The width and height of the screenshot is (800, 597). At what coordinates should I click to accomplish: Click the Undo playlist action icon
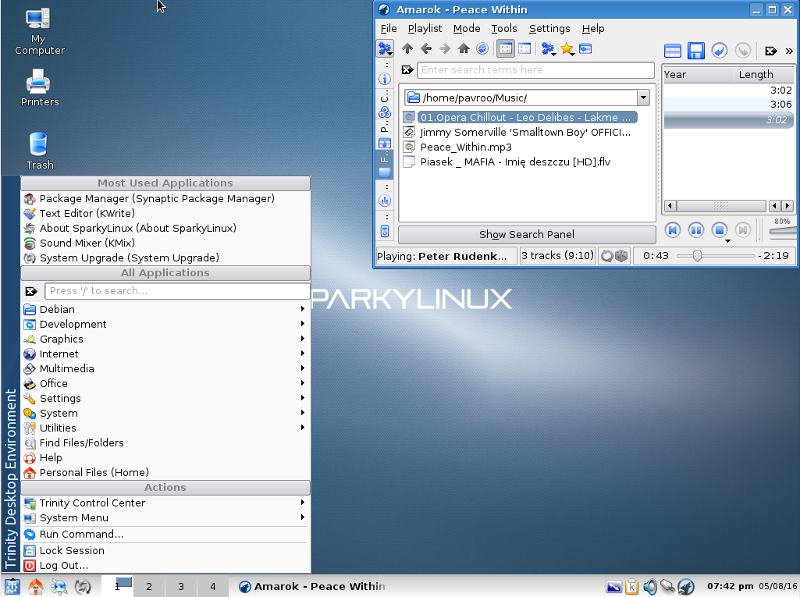point(719,51)
